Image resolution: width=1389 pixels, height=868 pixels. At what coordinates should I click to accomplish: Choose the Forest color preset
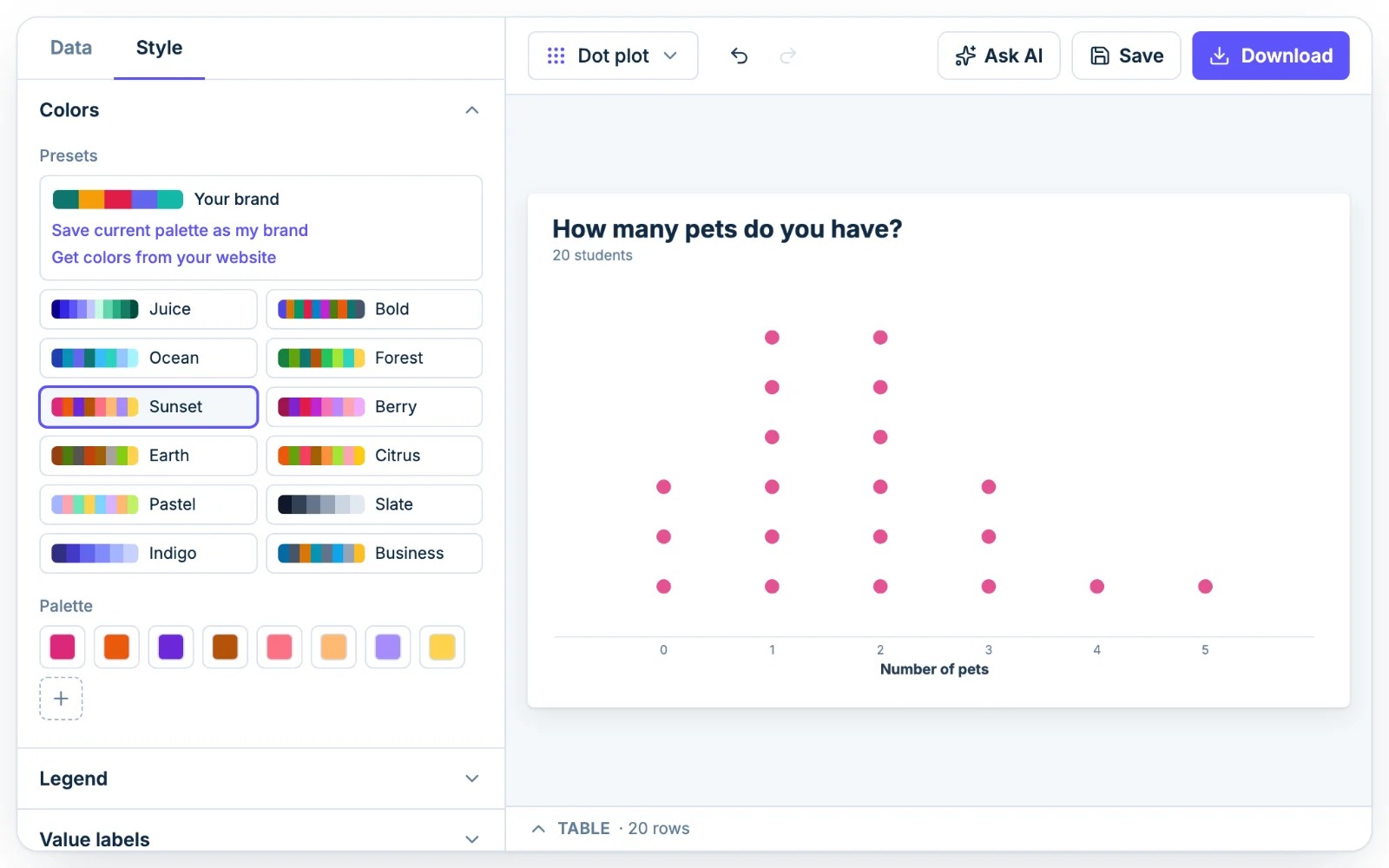[374, 358]
